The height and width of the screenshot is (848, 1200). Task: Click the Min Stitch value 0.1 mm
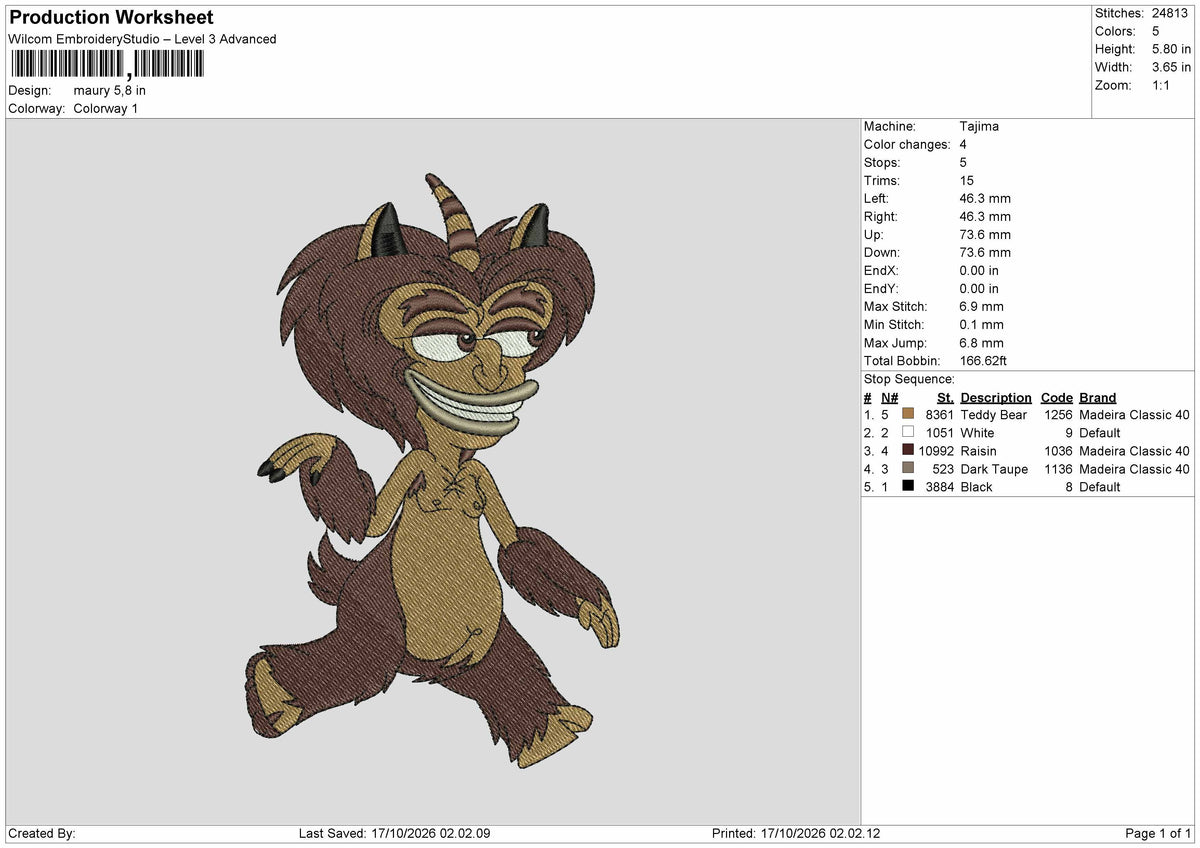click(981, 324)
